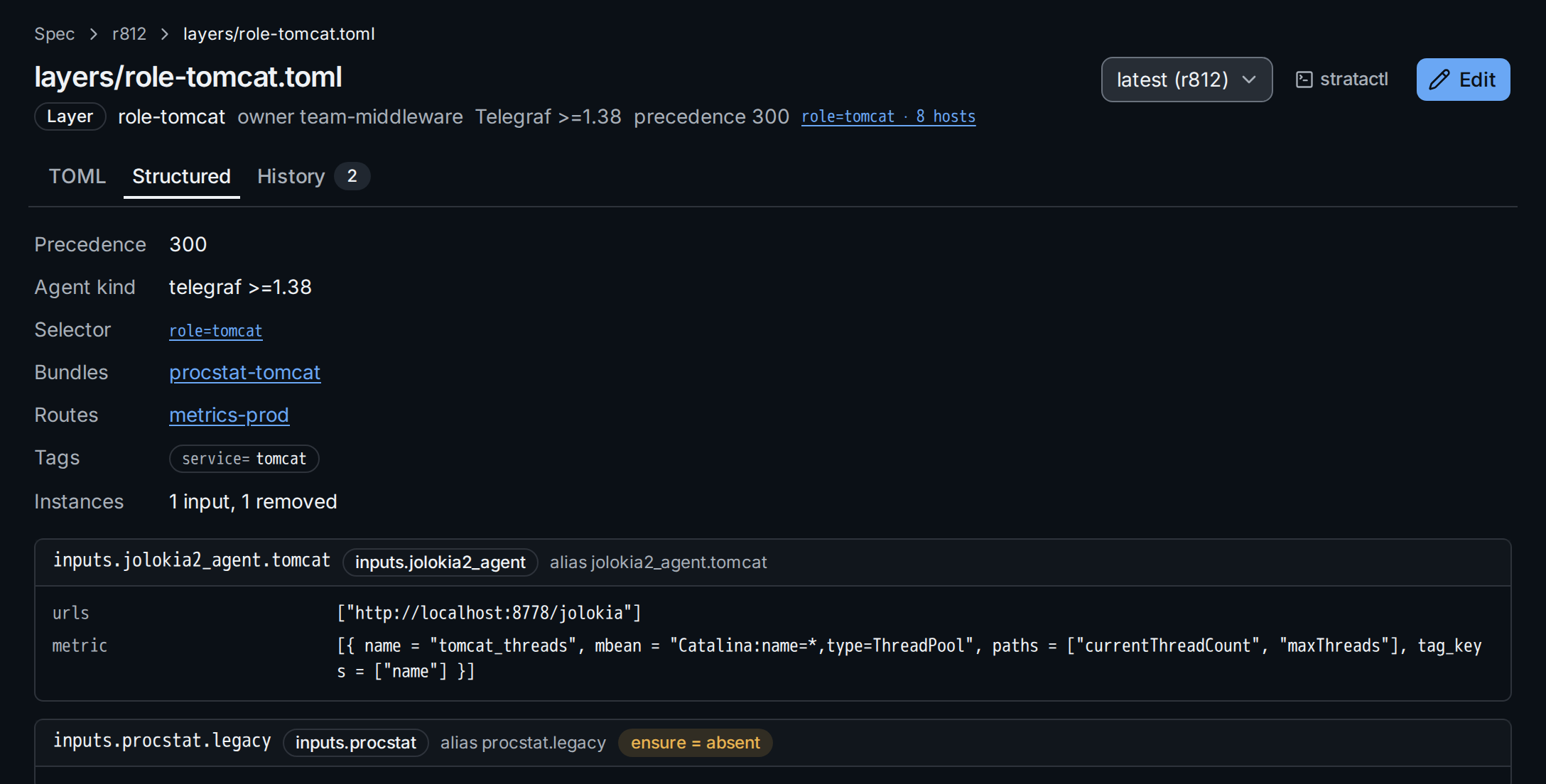Open the metrics-prod route link
1546x784 pixels.
[229, 415]
